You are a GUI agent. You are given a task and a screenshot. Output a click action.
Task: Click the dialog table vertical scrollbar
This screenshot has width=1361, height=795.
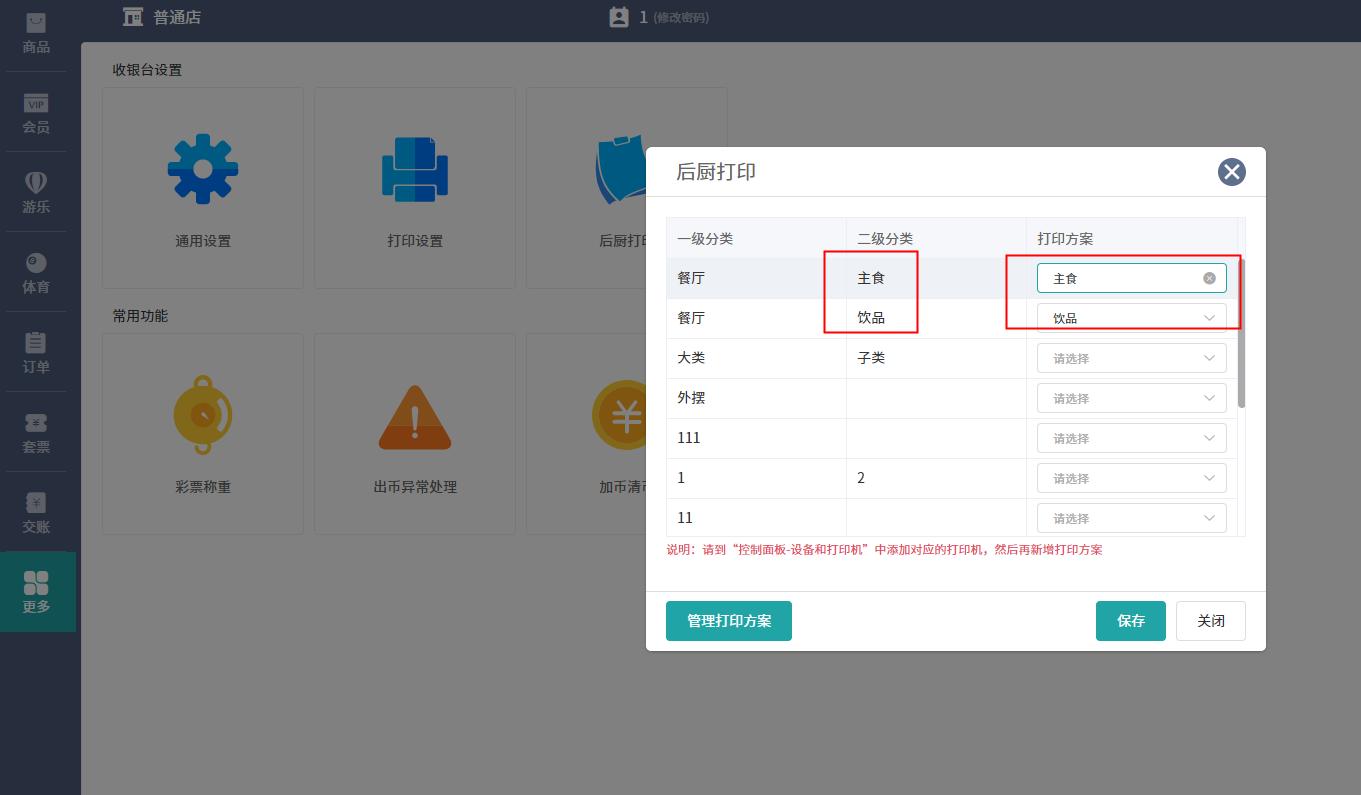tap(1242, 333)
